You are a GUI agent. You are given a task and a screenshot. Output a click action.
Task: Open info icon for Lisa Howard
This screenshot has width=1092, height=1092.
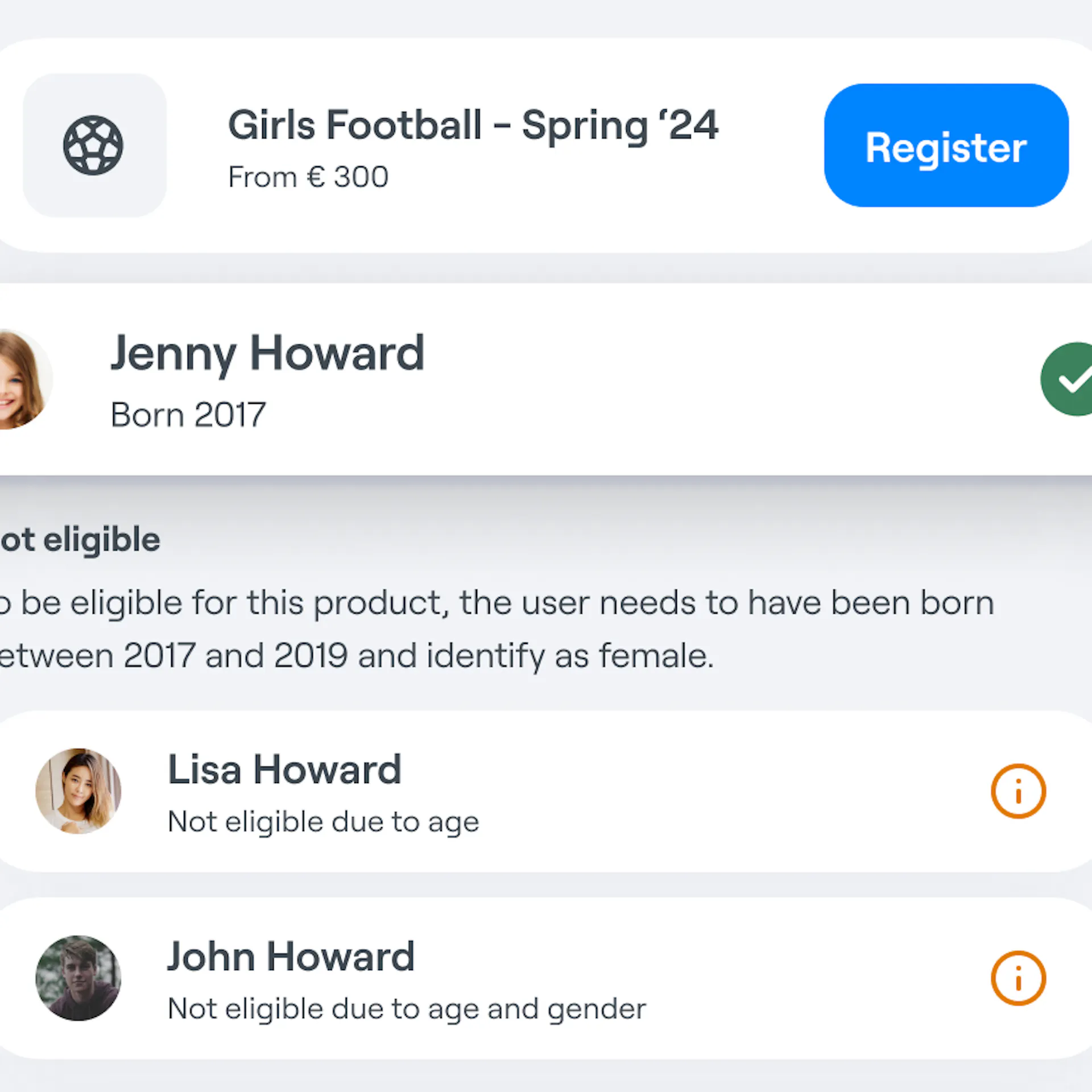1018,791
